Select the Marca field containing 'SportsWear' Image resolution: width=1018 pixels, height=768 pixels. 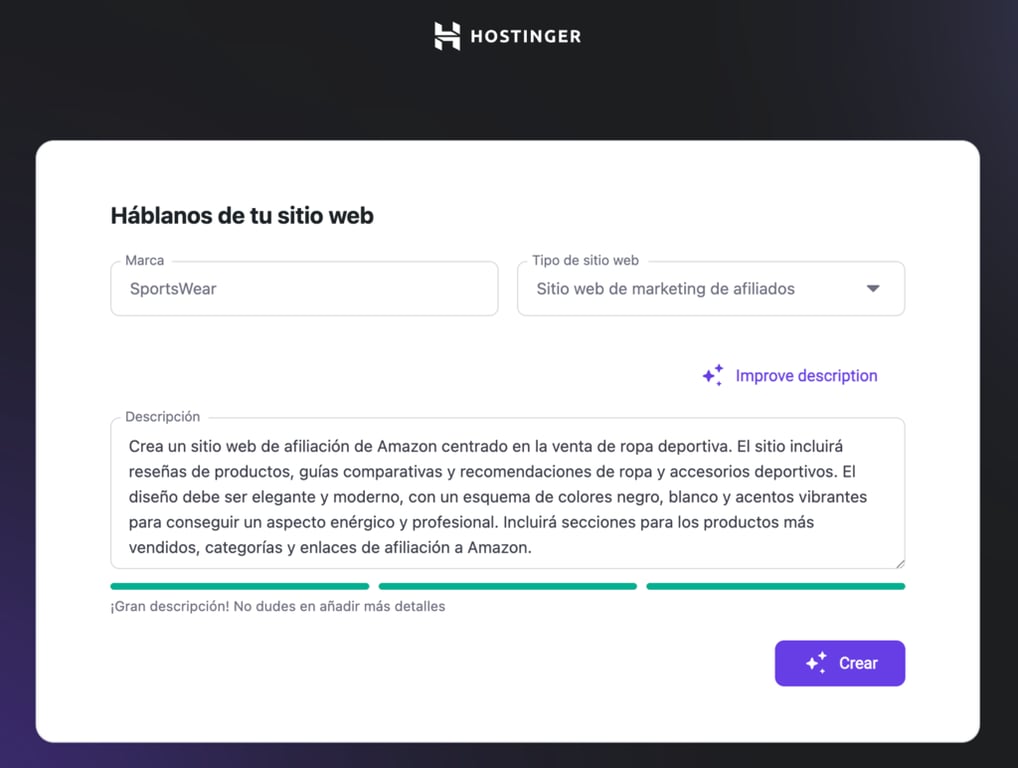[x=304, y=288]
